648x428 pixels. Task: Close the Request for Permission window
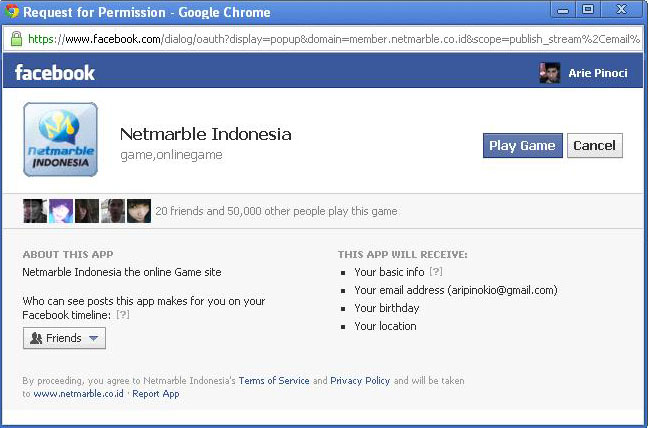tap(622, 10)
